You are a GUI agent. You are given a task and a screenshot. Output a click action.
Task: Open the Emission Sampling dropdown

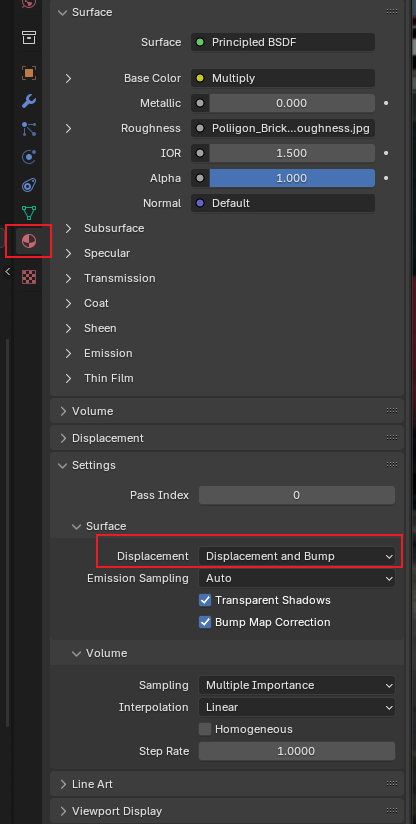point(297,578)
